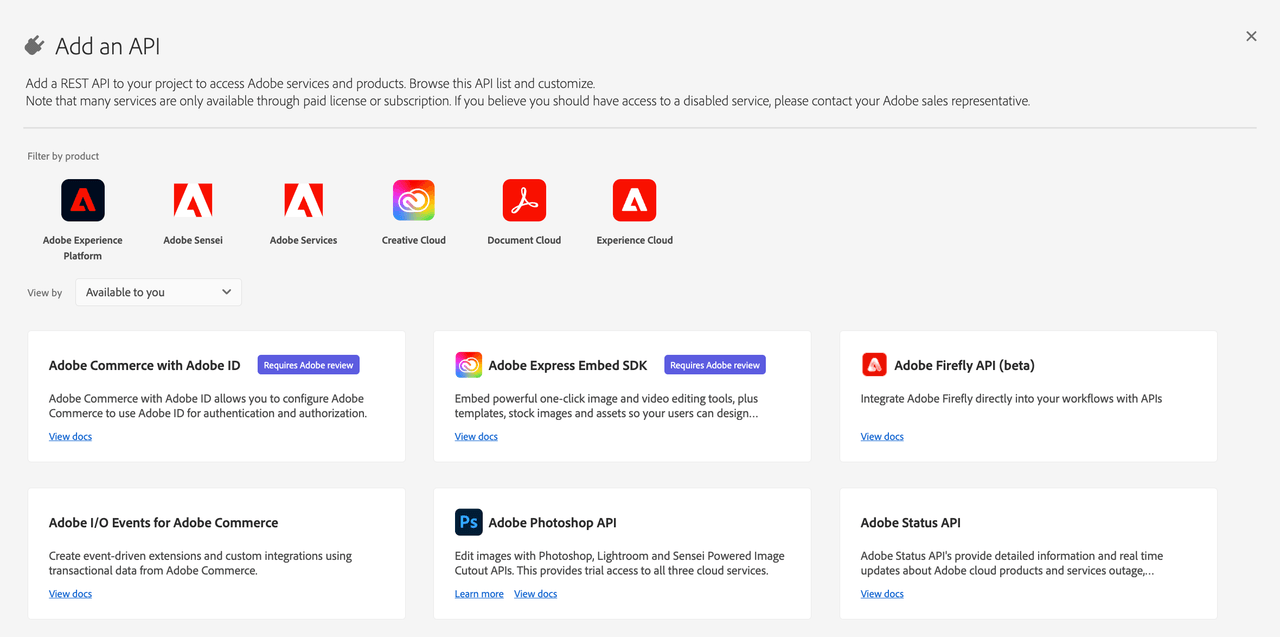Filter APIs by Creative Cloud

[x=414, y=201]
